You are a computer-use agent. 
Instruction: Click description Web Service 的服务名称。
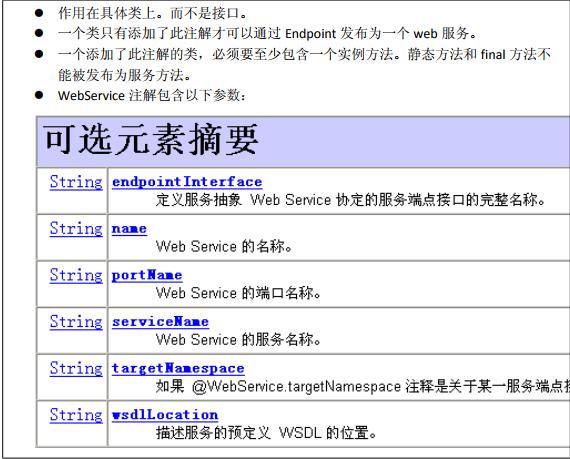[x=238, y=339]
